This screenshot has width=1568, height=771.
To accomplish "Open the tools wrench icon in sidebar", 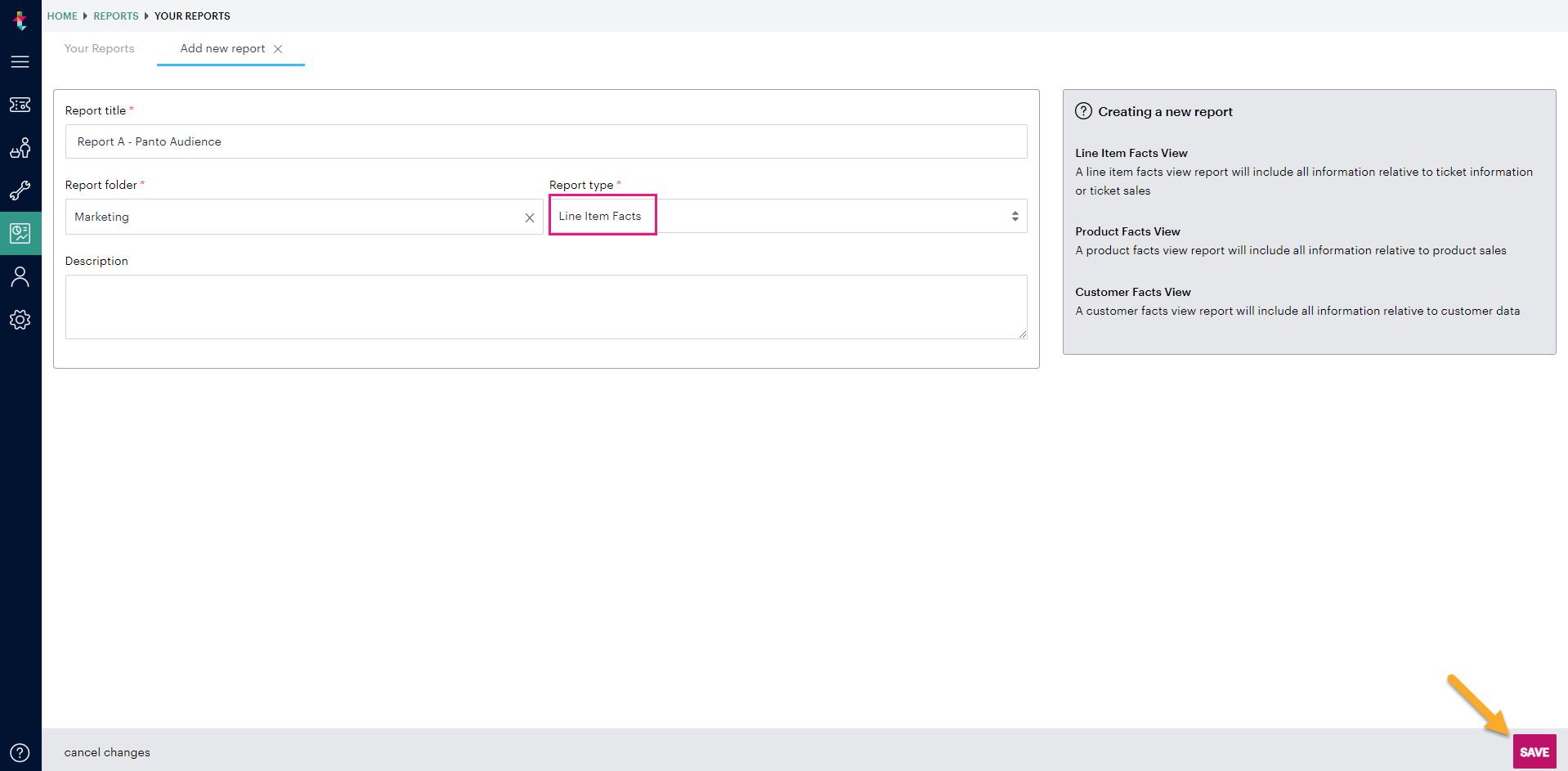I will [20, 191].
